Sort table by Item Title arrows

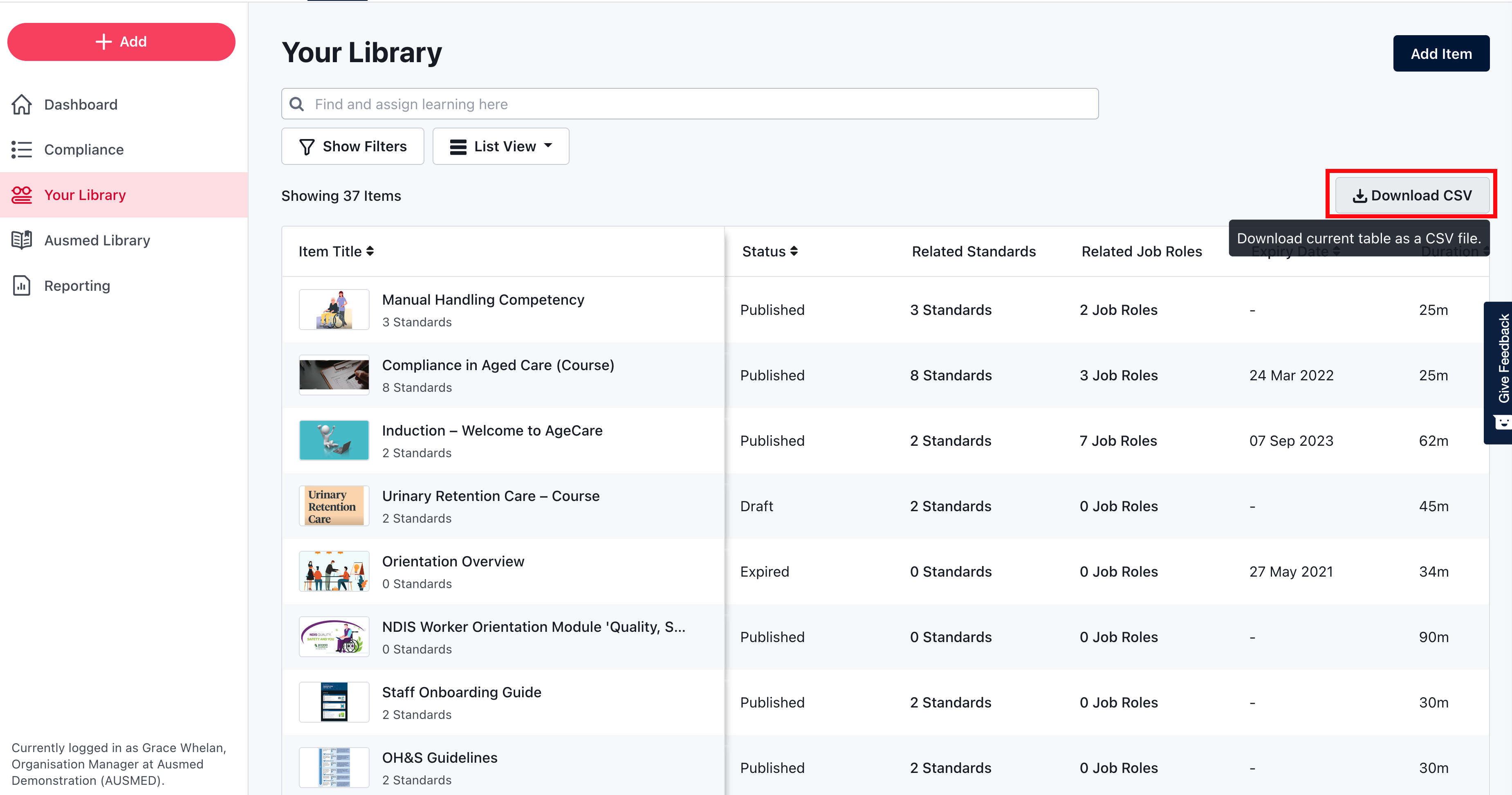coord(370,251)
